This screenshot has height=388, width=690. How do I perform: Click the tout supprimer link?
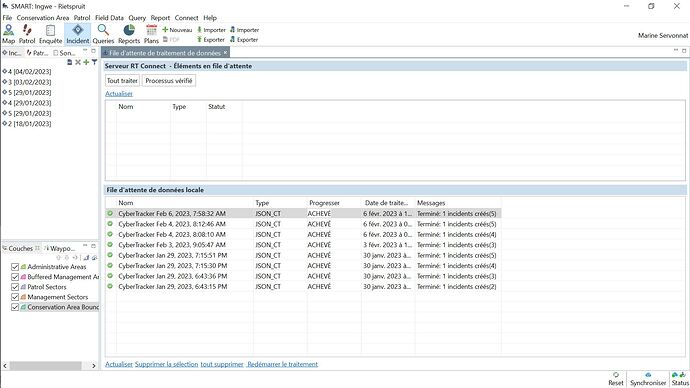222,364
